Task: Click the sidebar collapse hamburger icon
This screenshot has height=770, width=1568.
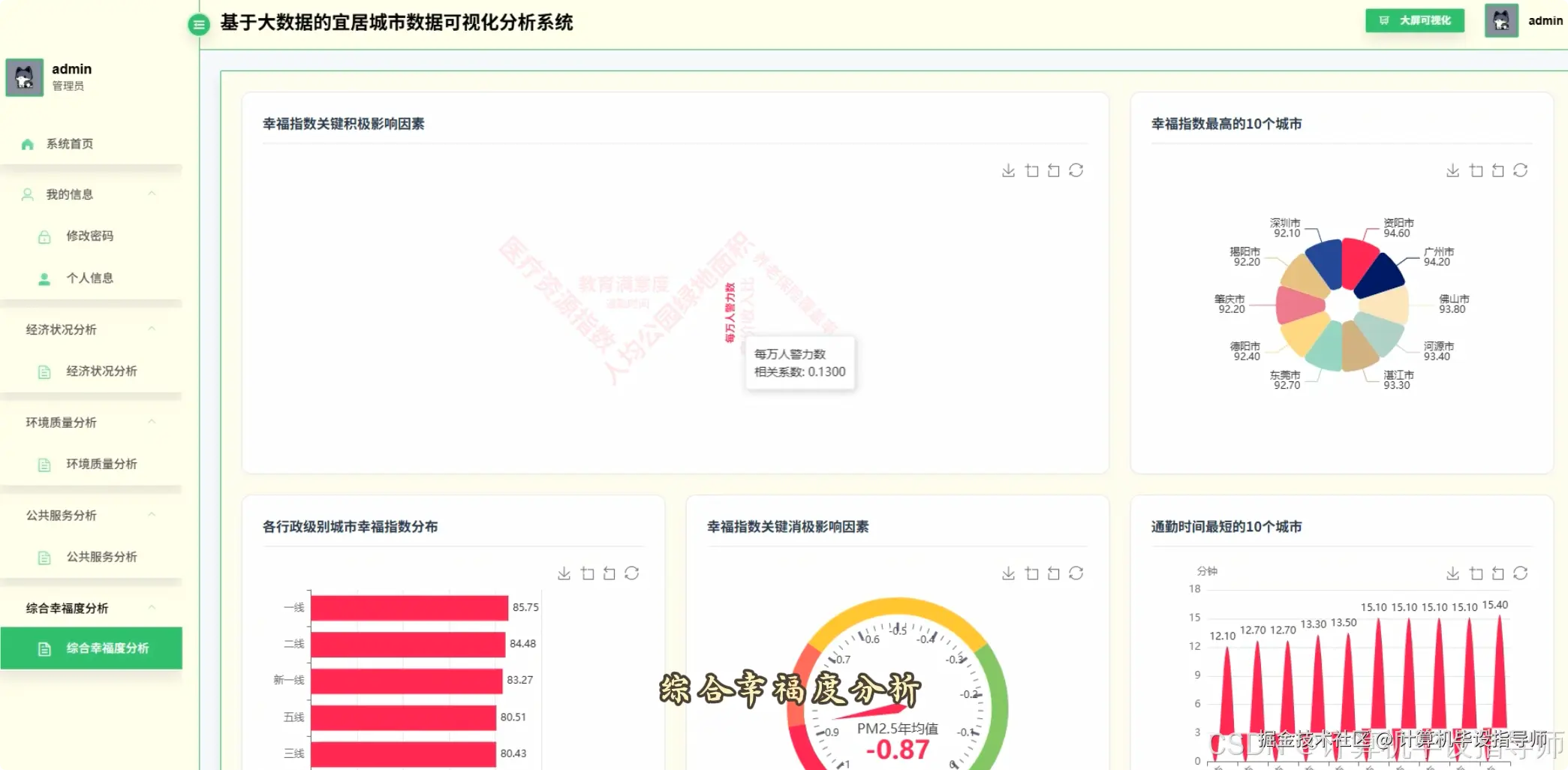Action: tap(198, 24)
